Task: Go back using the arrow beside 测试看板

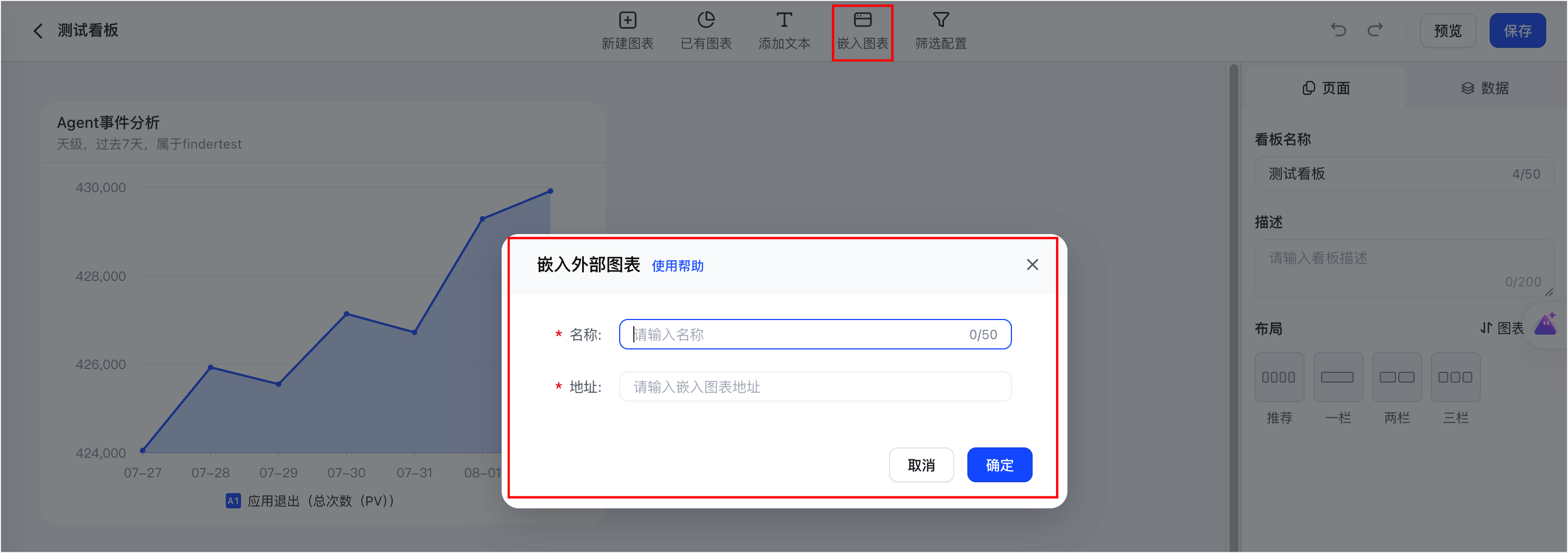Action: tap(38, 30)
